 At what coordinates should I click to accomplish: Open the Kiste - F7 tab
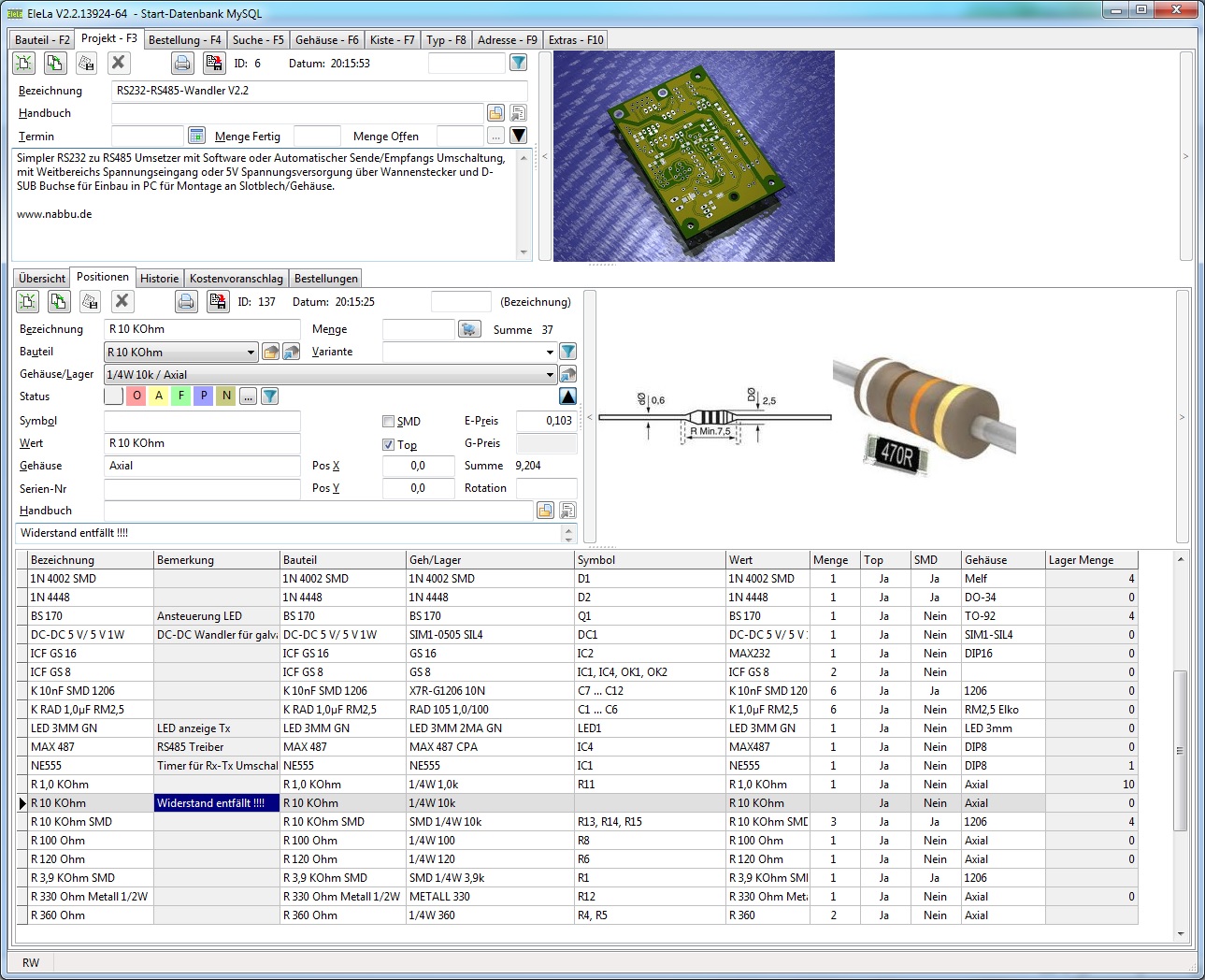point(393,40)
